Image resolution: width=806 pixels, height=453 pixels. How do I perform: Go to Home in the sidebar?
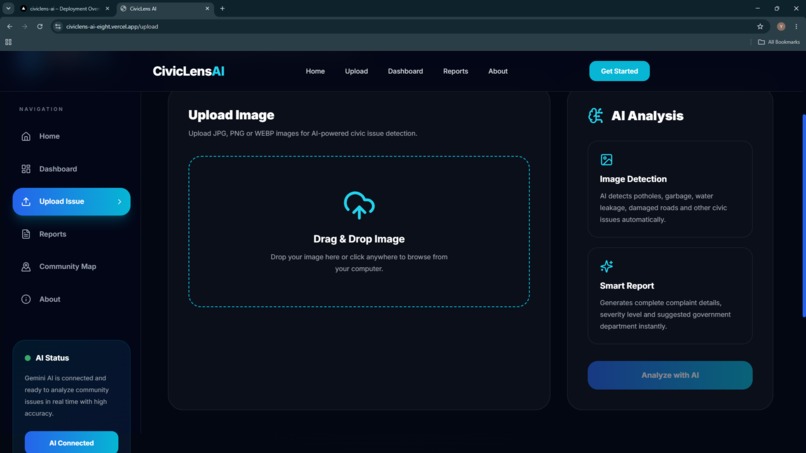pos(71,136)
